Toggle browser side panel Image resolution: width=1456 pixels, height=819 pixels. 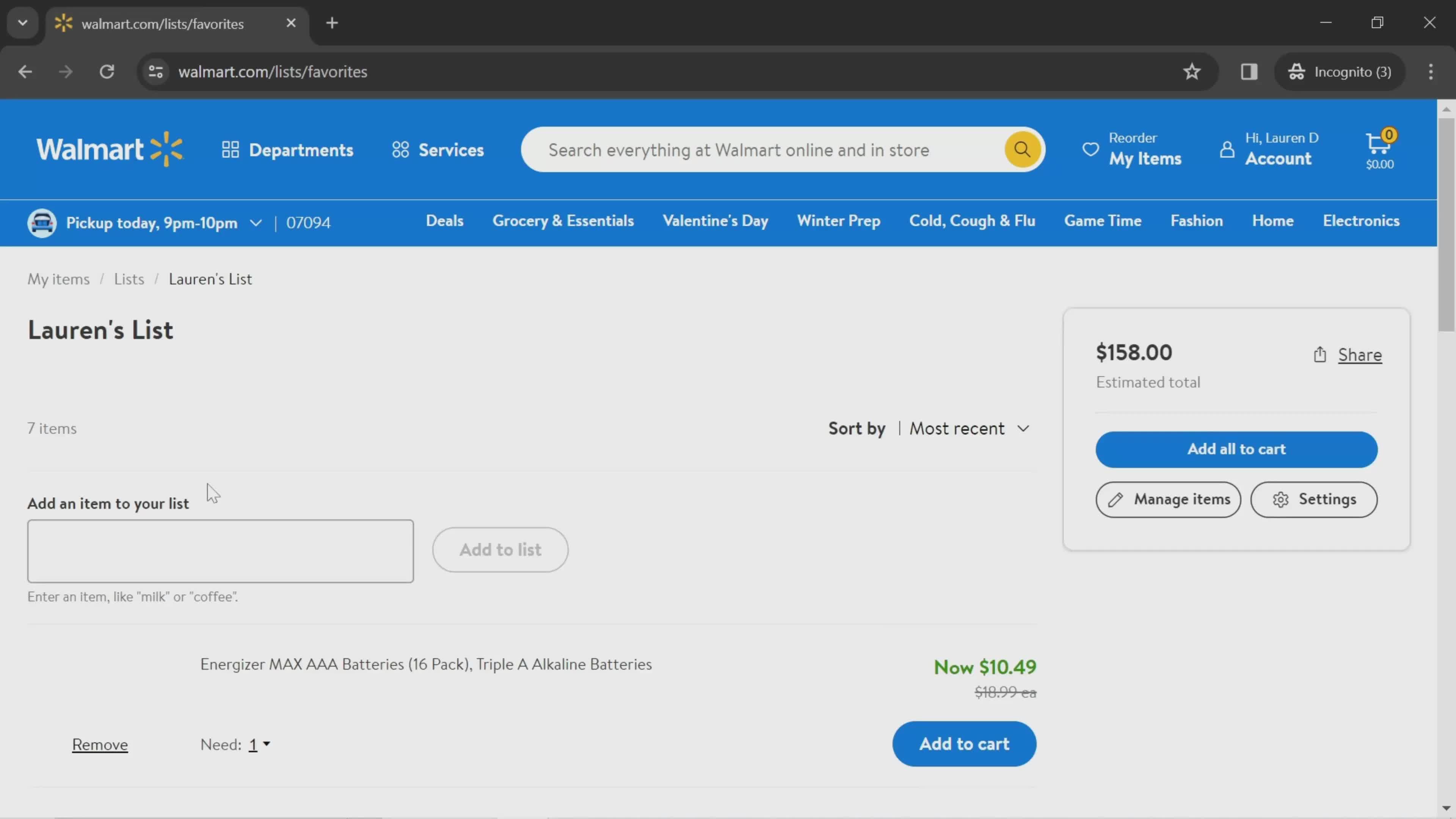tap(1249, 72)
